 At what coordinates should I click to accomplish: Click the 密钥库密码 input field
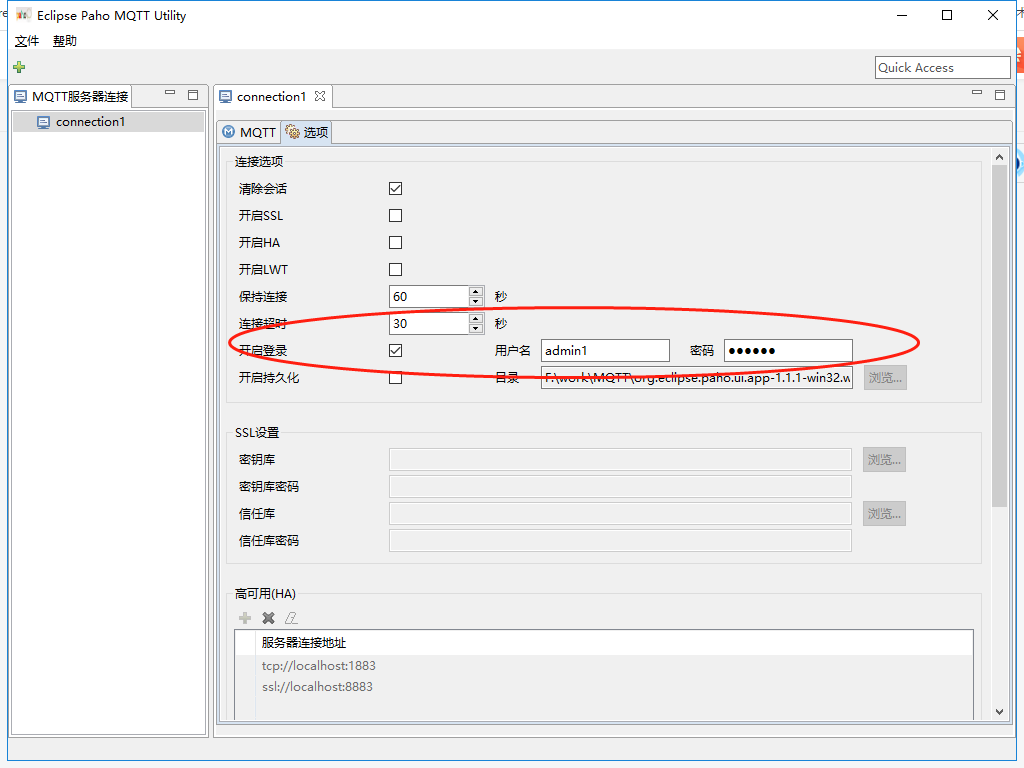point(620,487)
